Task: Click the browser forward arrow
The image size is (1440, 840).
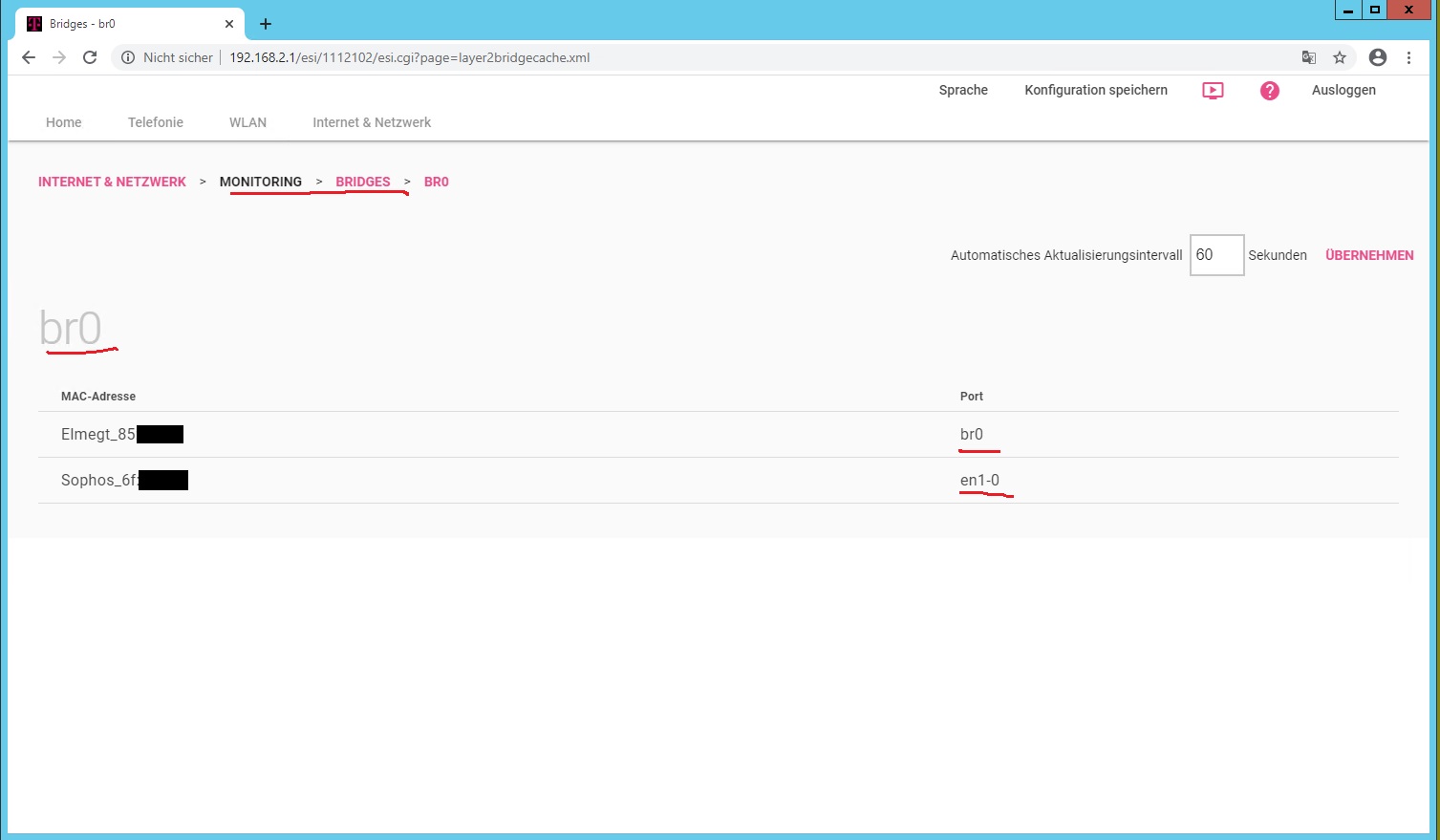Action: pyautogui.click(x=59, y=57)
